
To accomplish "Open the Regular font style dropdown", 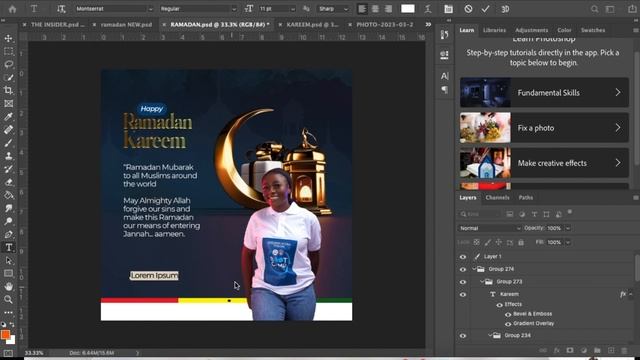I will pyautogui.click(x=234, y=9).
